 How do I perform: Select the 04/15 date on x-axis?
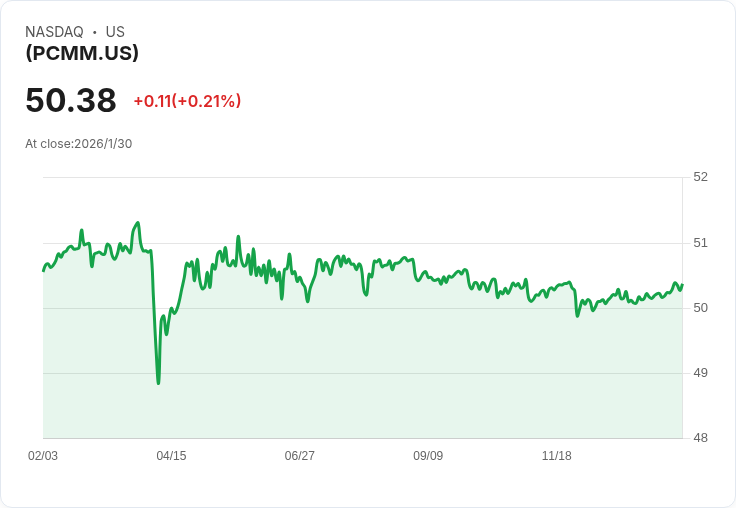tap(171, 455)
